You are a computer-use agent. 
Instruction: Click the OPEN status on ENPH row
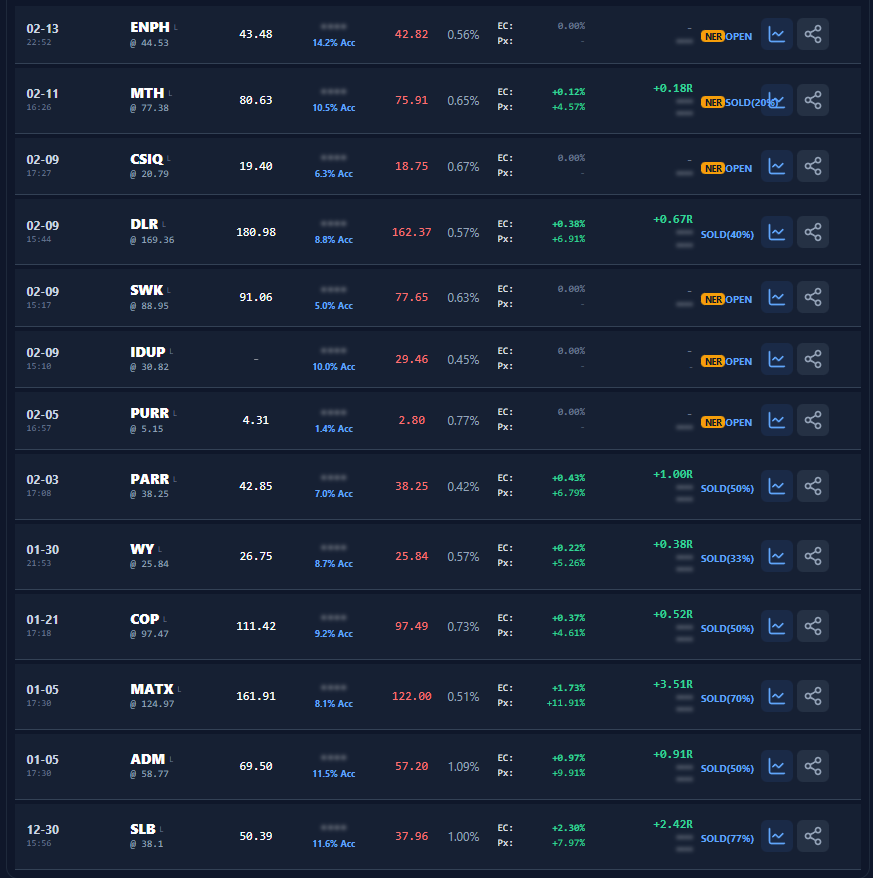[x=739, y=36]
